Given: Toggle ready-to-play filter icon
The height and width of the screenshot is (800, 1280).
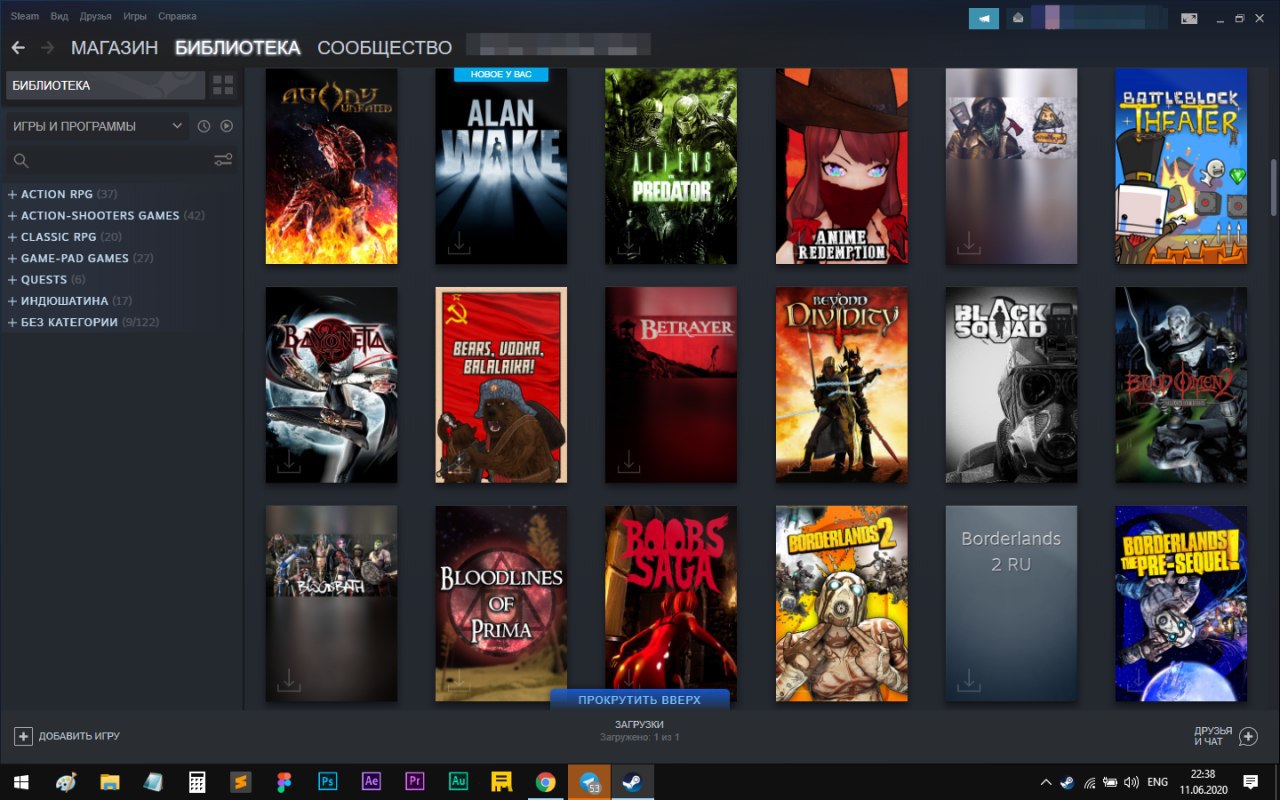Looking at the screenshot, I should tap(226, 126).
